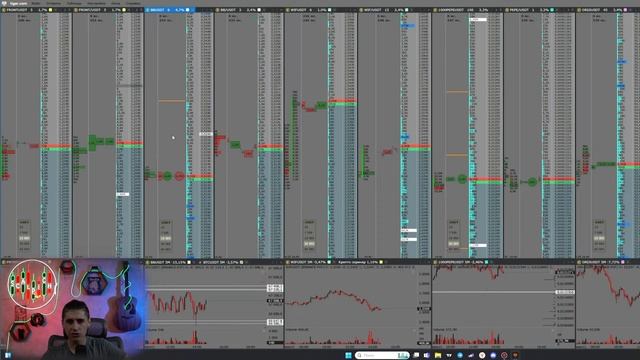Image resolution: width=640 pixels, height=360 pixels.
Task: Open the Windows Start menu
Action: coord(348,356)
